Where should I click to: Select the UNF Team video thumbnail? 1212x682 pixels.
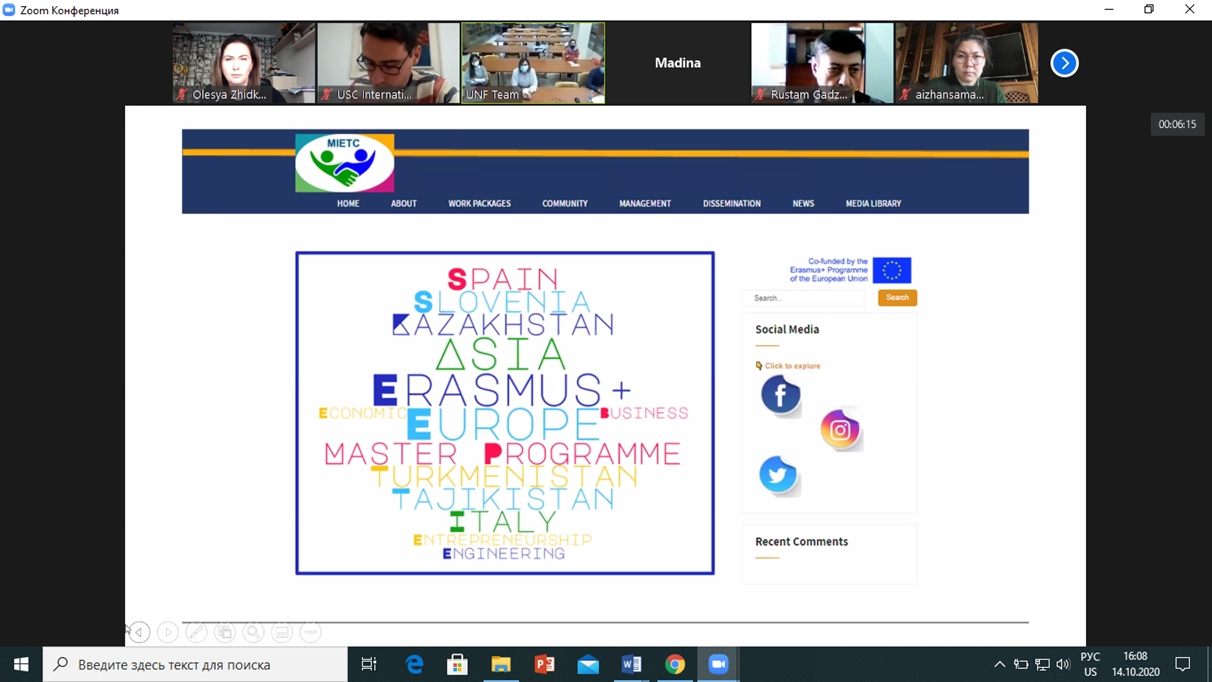click(533, 63)
